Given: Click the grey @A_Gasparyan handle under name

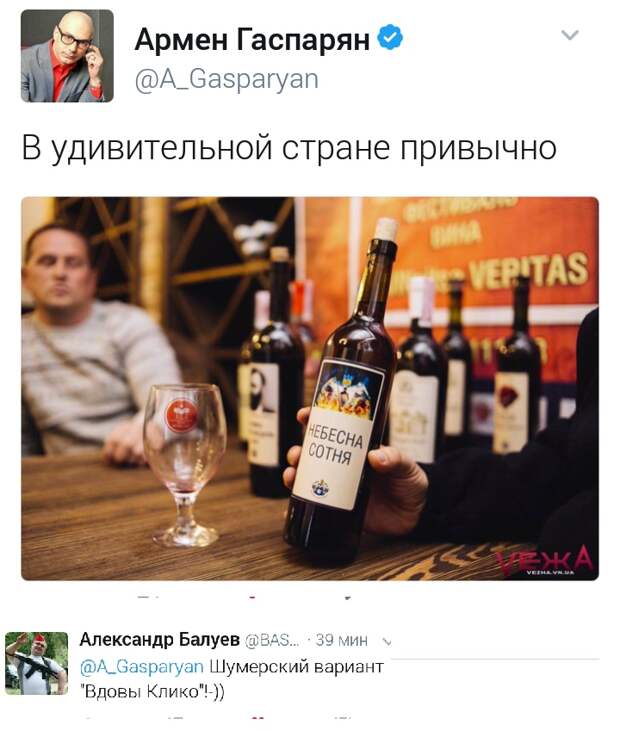Looking at the screenshot, I should (x=227, y=80).
